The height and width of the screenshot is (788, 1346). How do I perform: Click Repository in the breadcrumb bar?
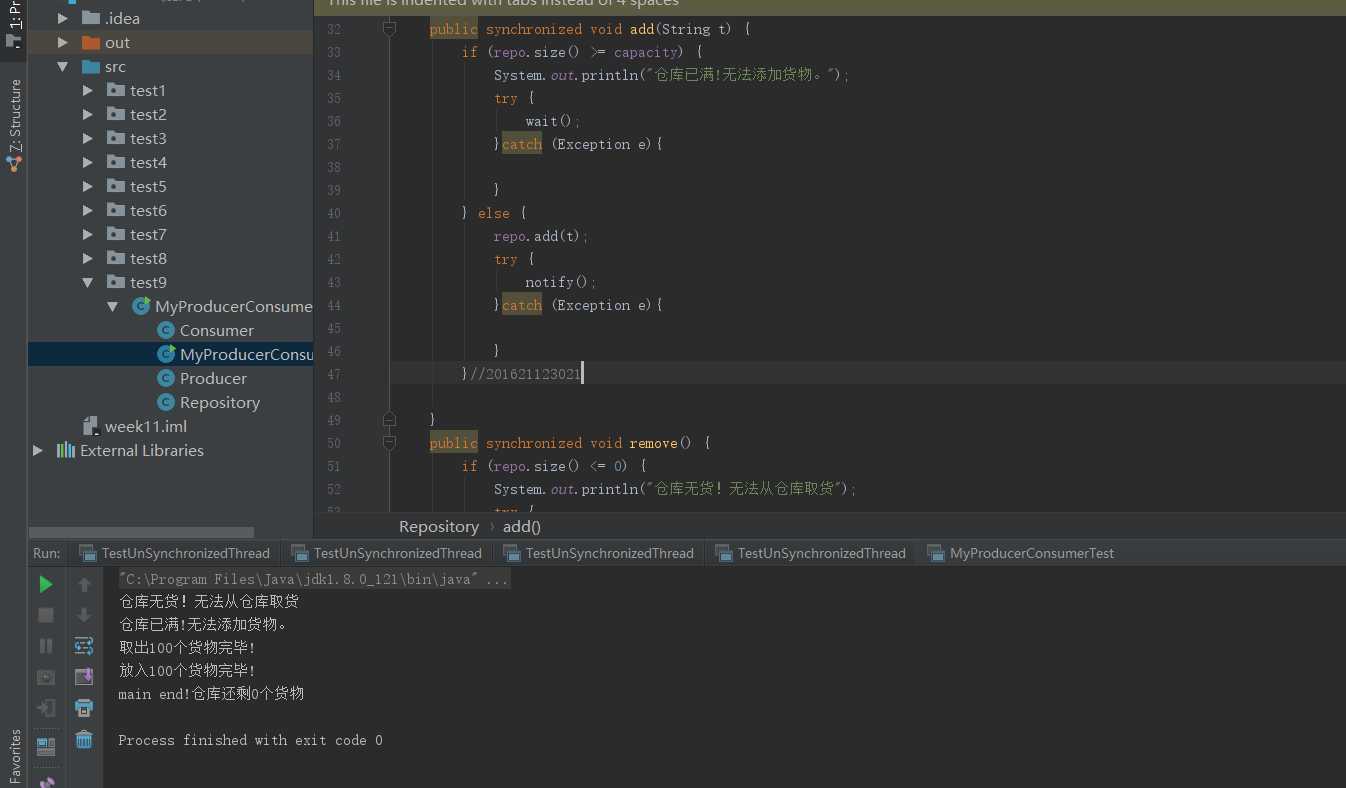click(x=439, y=526)
